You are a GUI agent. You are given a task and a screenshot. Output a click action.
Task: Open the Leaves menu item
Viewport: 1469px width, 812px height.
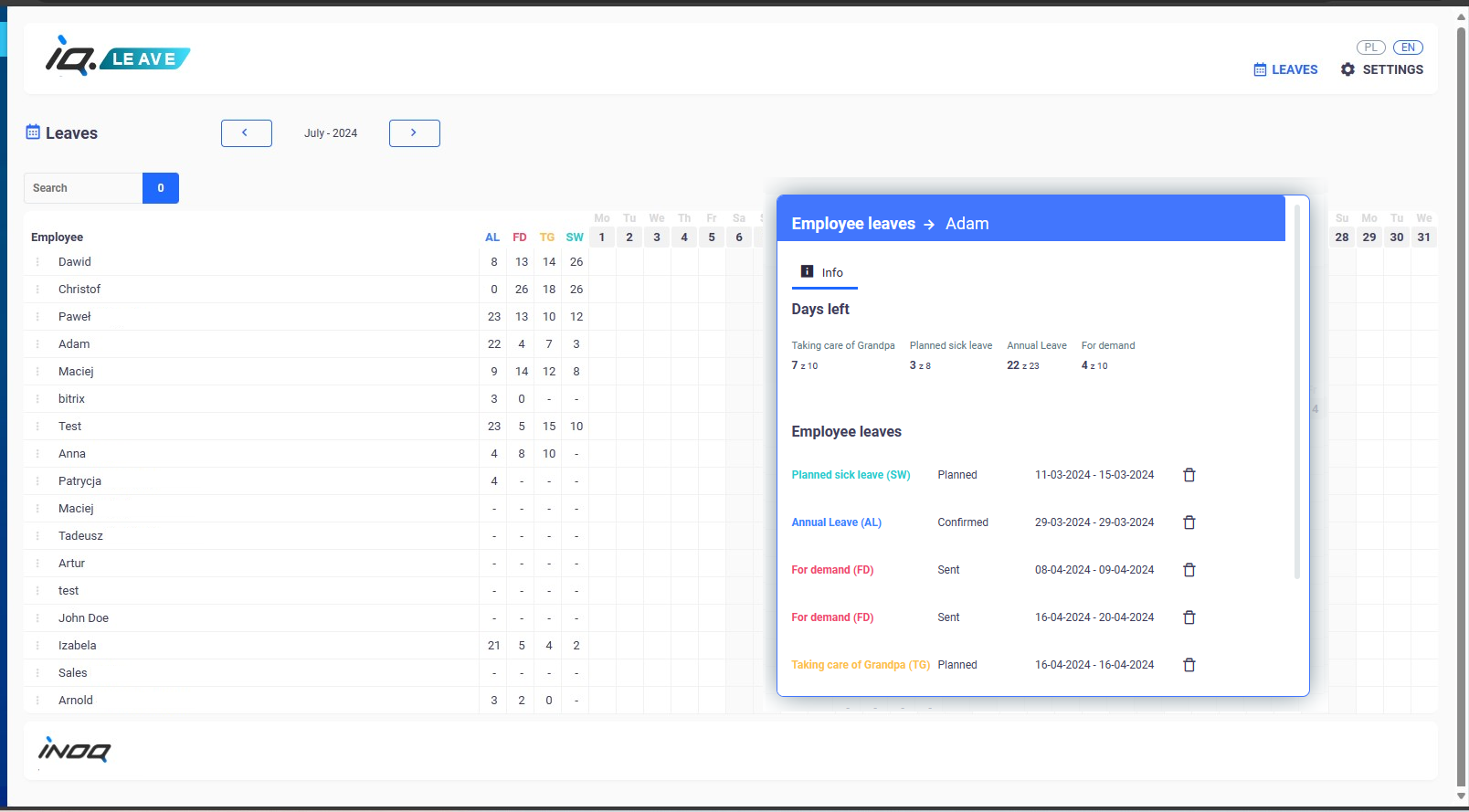(x=1285, y=69)
